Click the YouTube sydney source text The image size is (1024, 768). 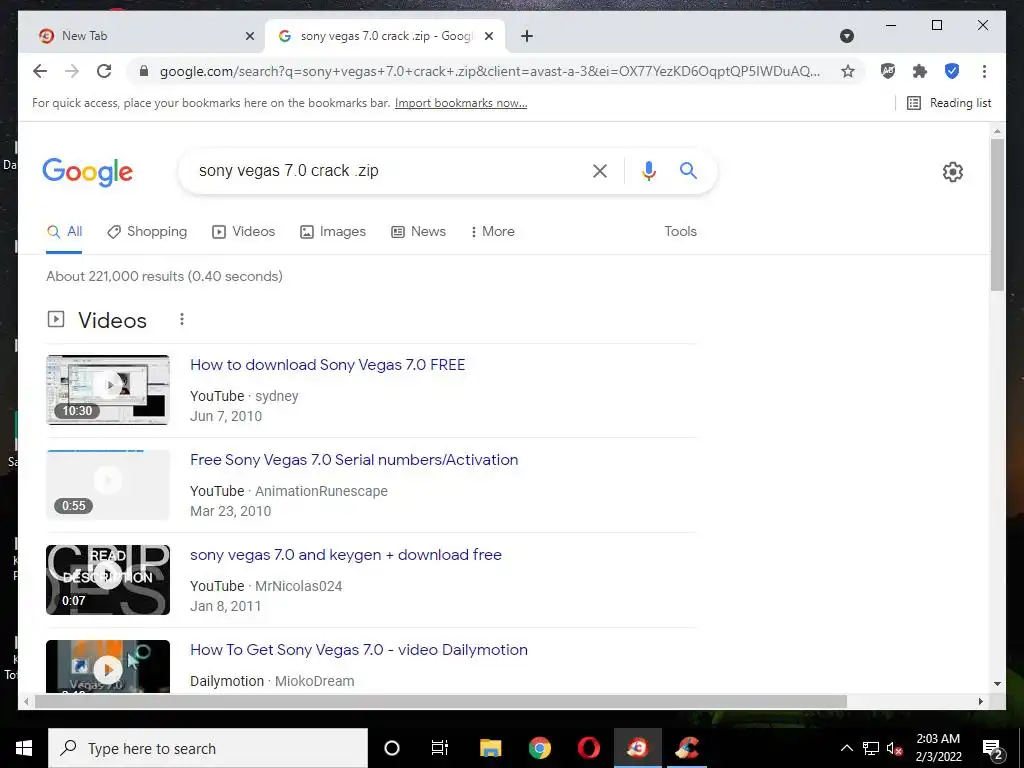coord(244,396)
